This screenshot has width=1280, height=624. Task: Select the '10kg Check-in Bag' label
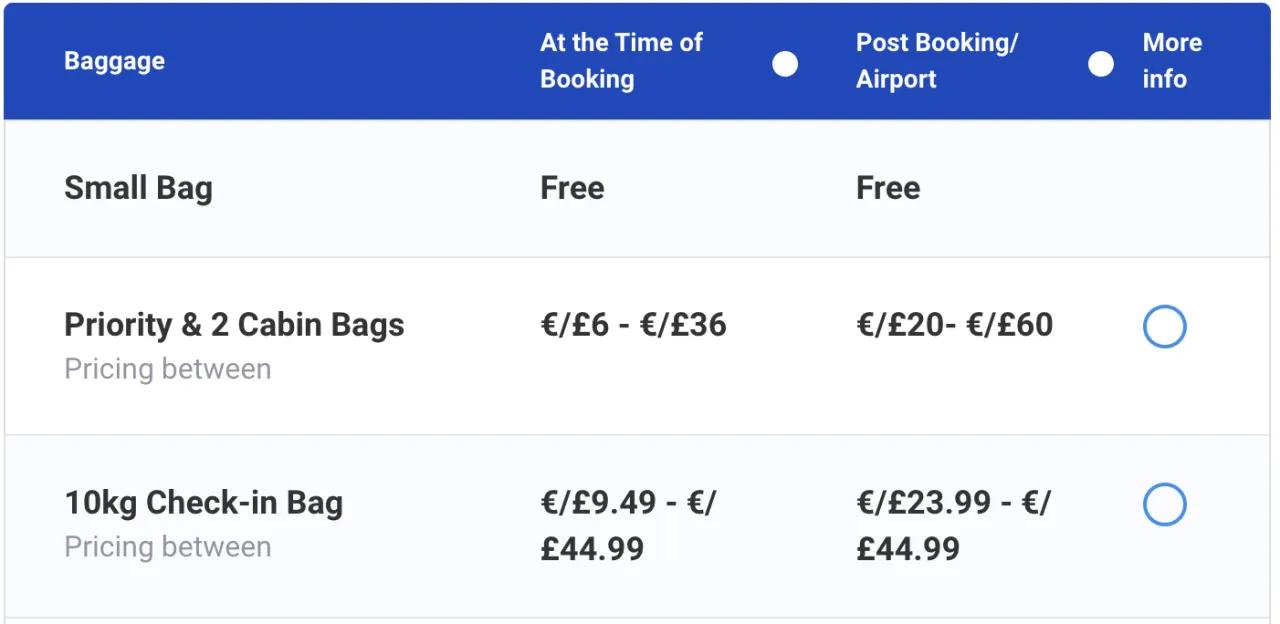point(204,502)
